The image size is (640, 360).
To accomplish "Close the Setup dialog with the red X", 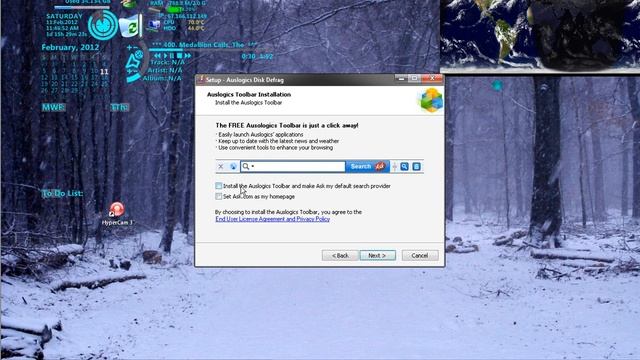I will coord(432,78).
